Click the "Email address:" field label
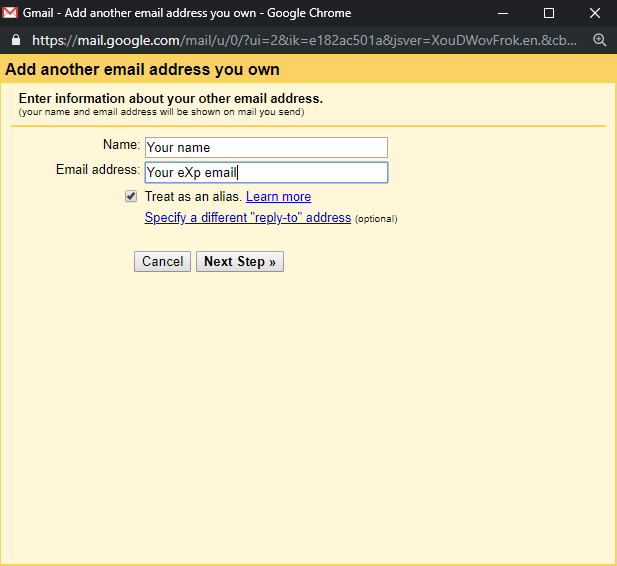The image size is (617, 566). pyautogui.click(x=98, y=169)
